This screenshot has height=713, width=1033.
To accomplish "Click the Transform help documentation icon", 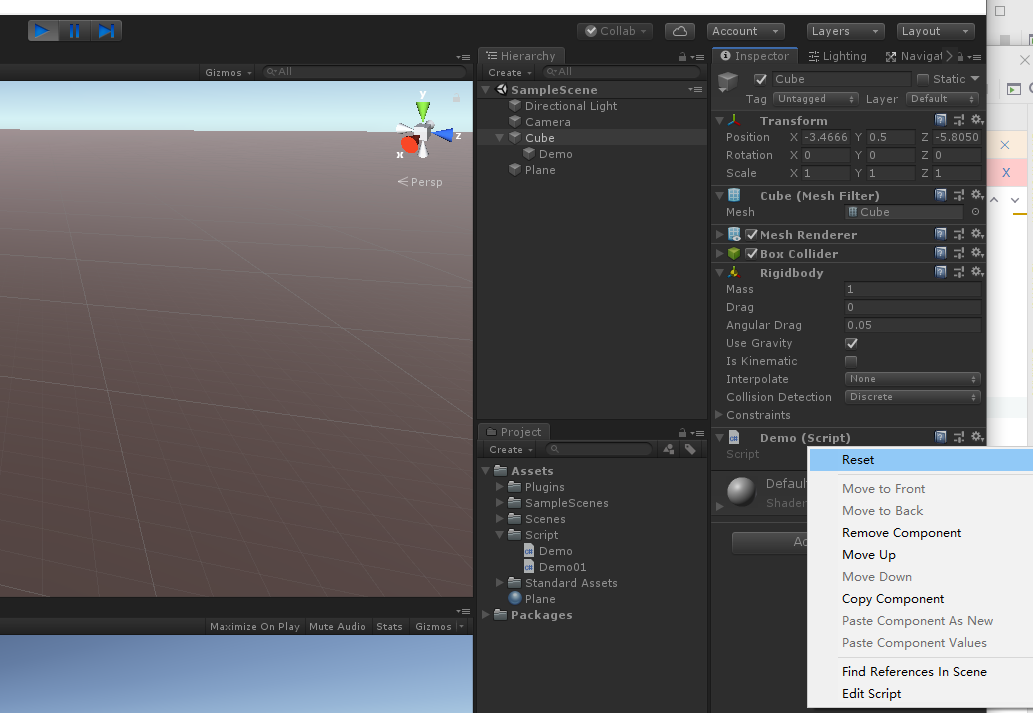I will [938, 119].
